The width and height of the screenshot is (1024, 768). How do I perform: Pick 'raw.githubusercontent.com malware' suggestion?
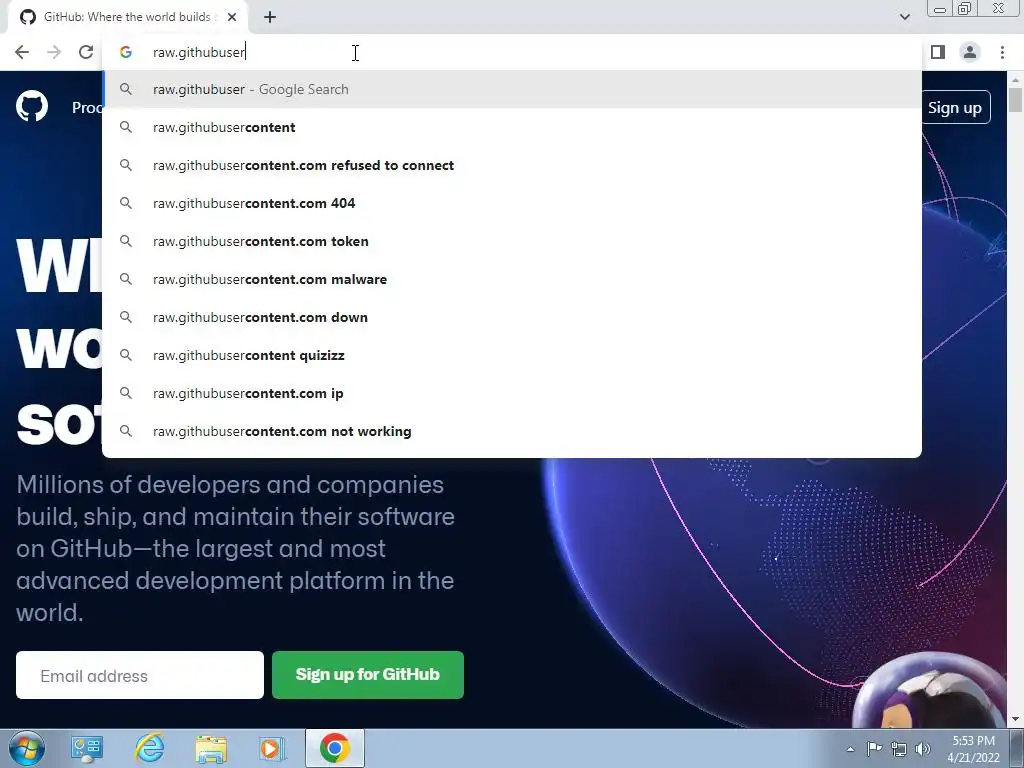(x=512, y=279)
